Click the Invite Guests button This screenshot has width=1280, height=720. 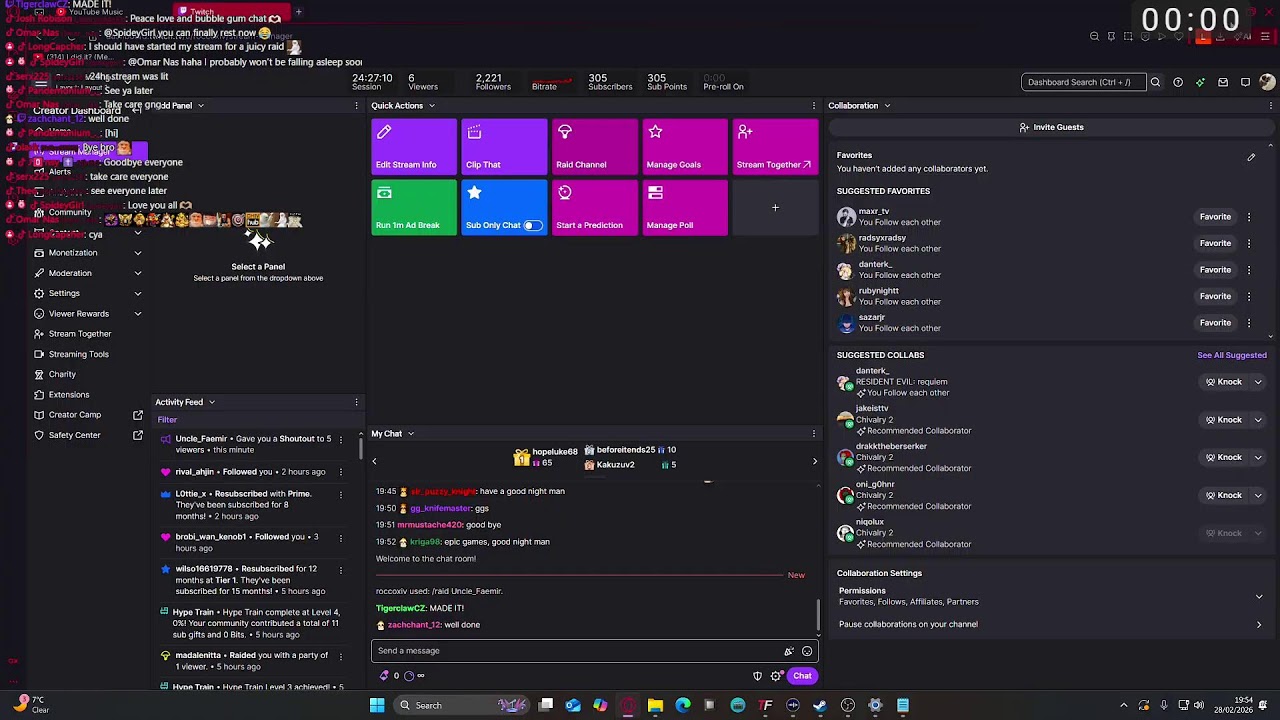[1051, 128]
